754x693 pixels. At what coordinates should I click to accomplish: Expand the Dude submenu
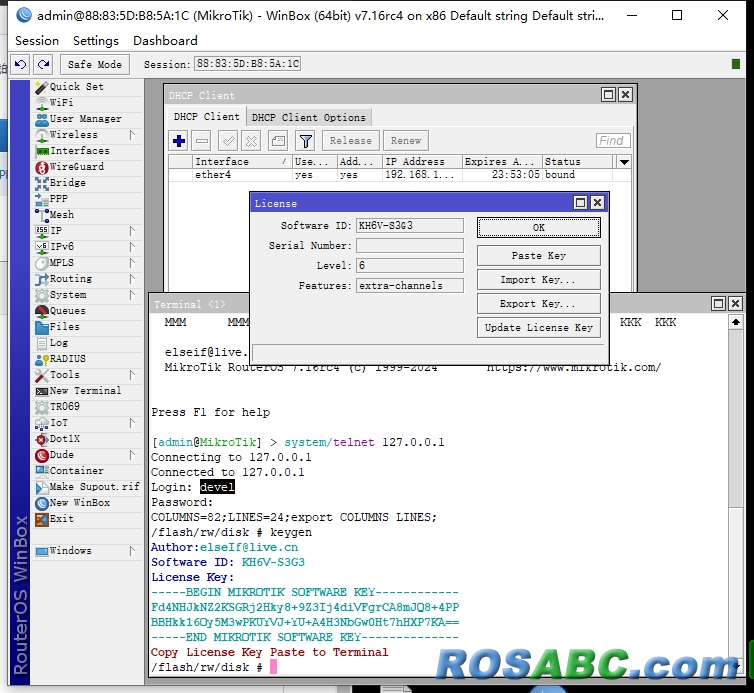(132, 454)
